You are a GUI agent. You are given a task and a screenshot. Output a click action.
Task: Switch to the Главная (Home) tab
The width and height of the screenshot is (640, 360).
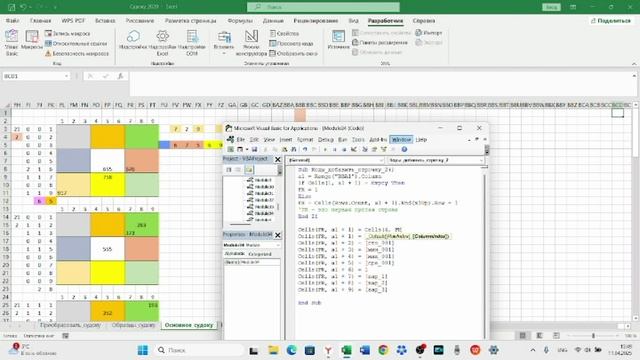point(40,20)
